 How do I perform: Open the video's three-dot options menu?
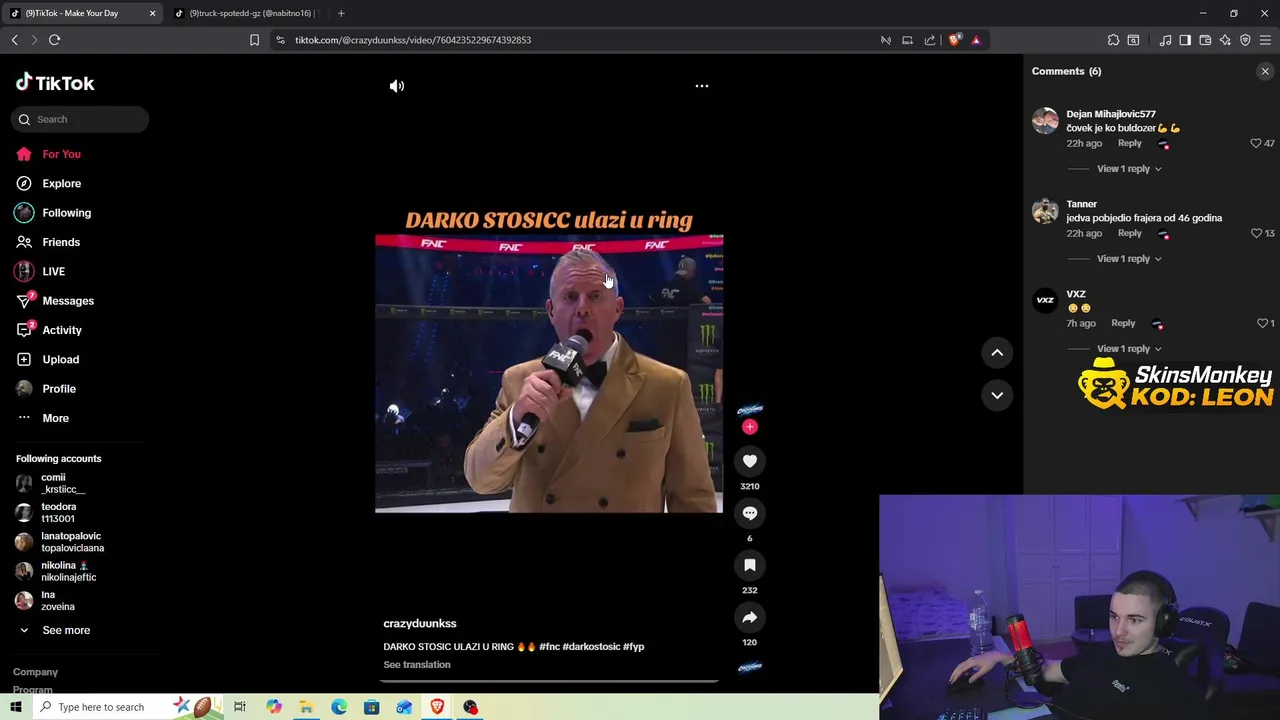tap(702, 86)
